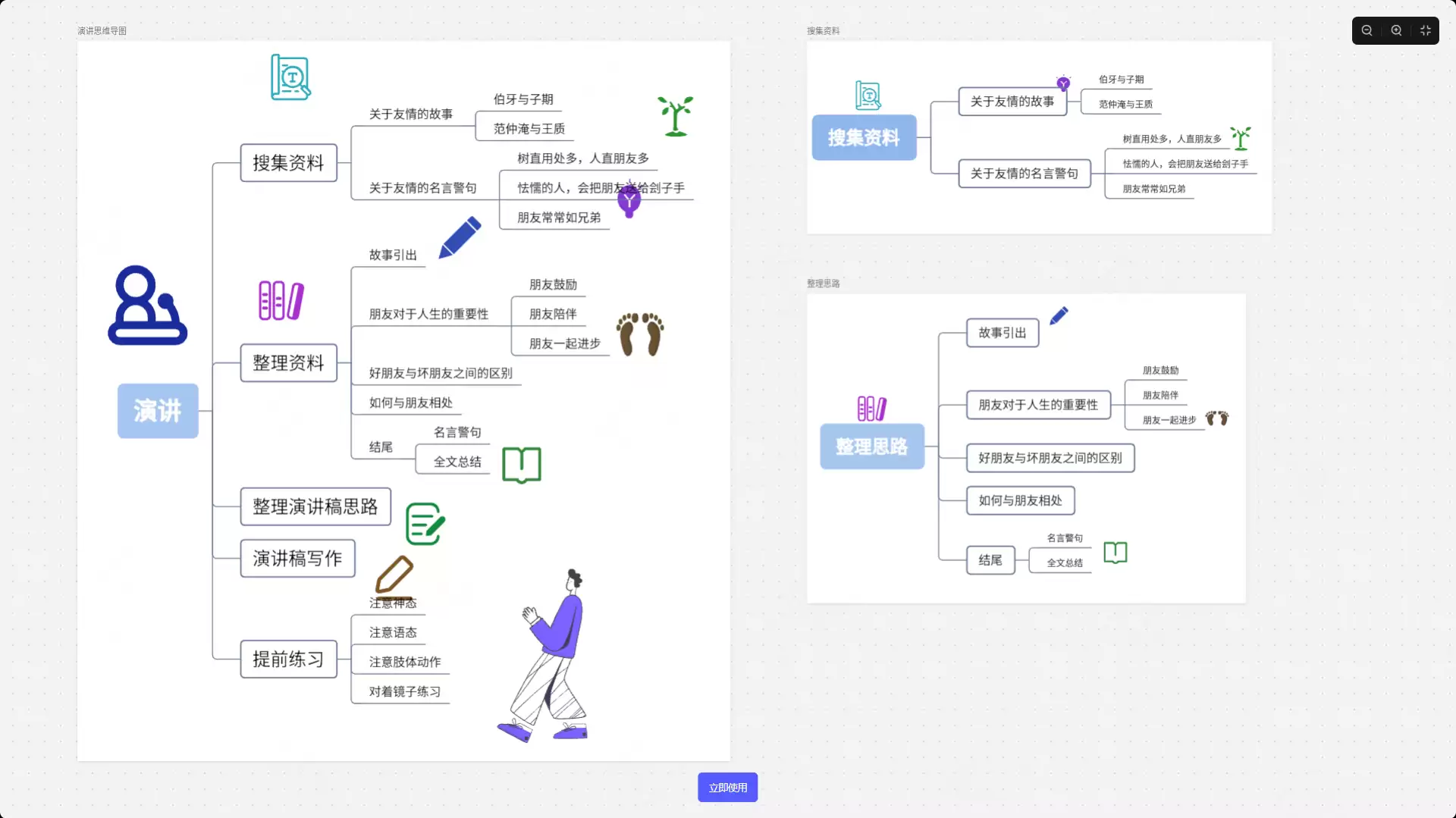Image resolution: width=1456 pixels, height=818 pixels.
Task: Click the green open book icon
Action: 522,465
